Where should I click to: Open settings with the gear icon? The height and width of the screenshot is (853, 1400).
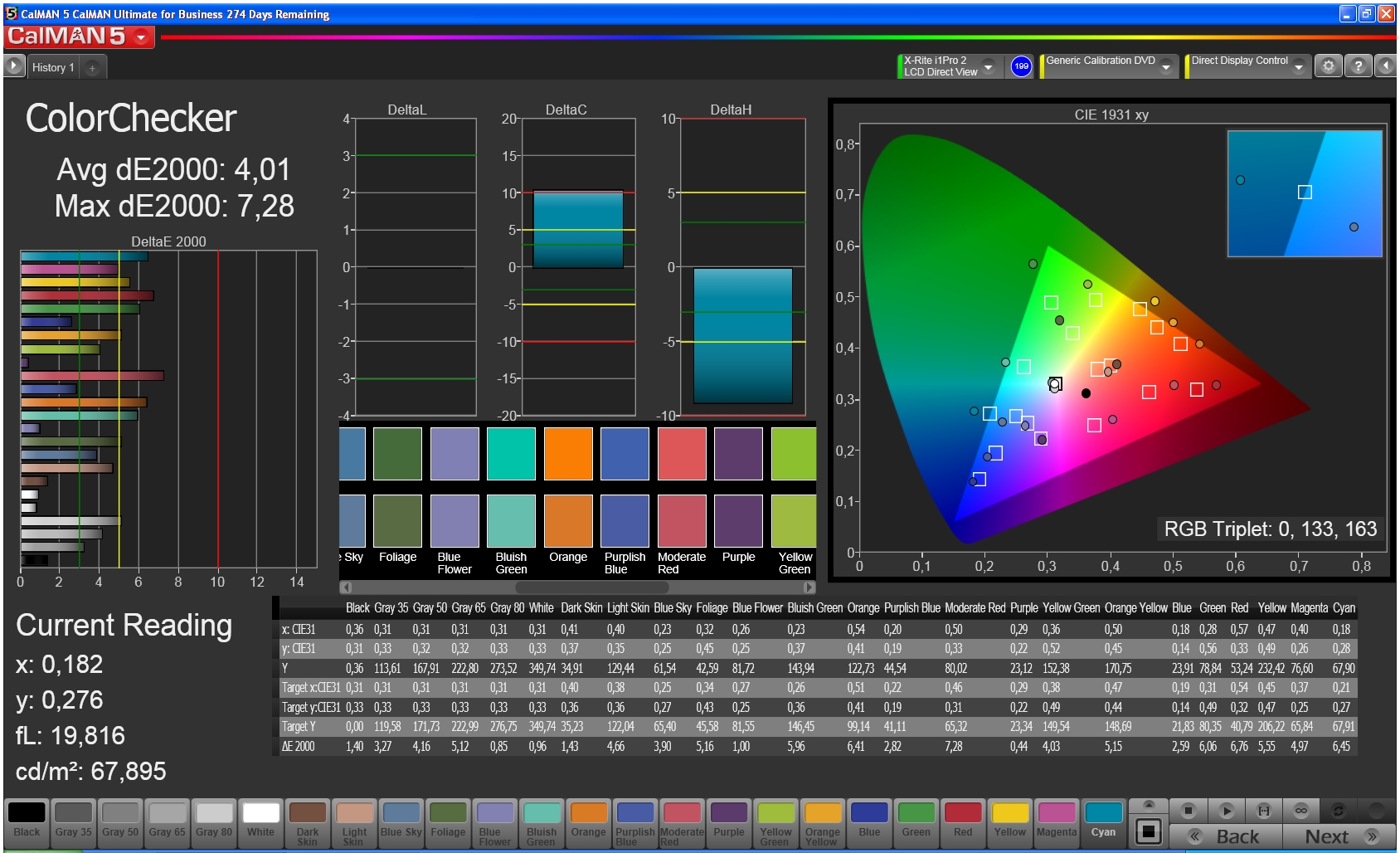tap(1329, 66)
